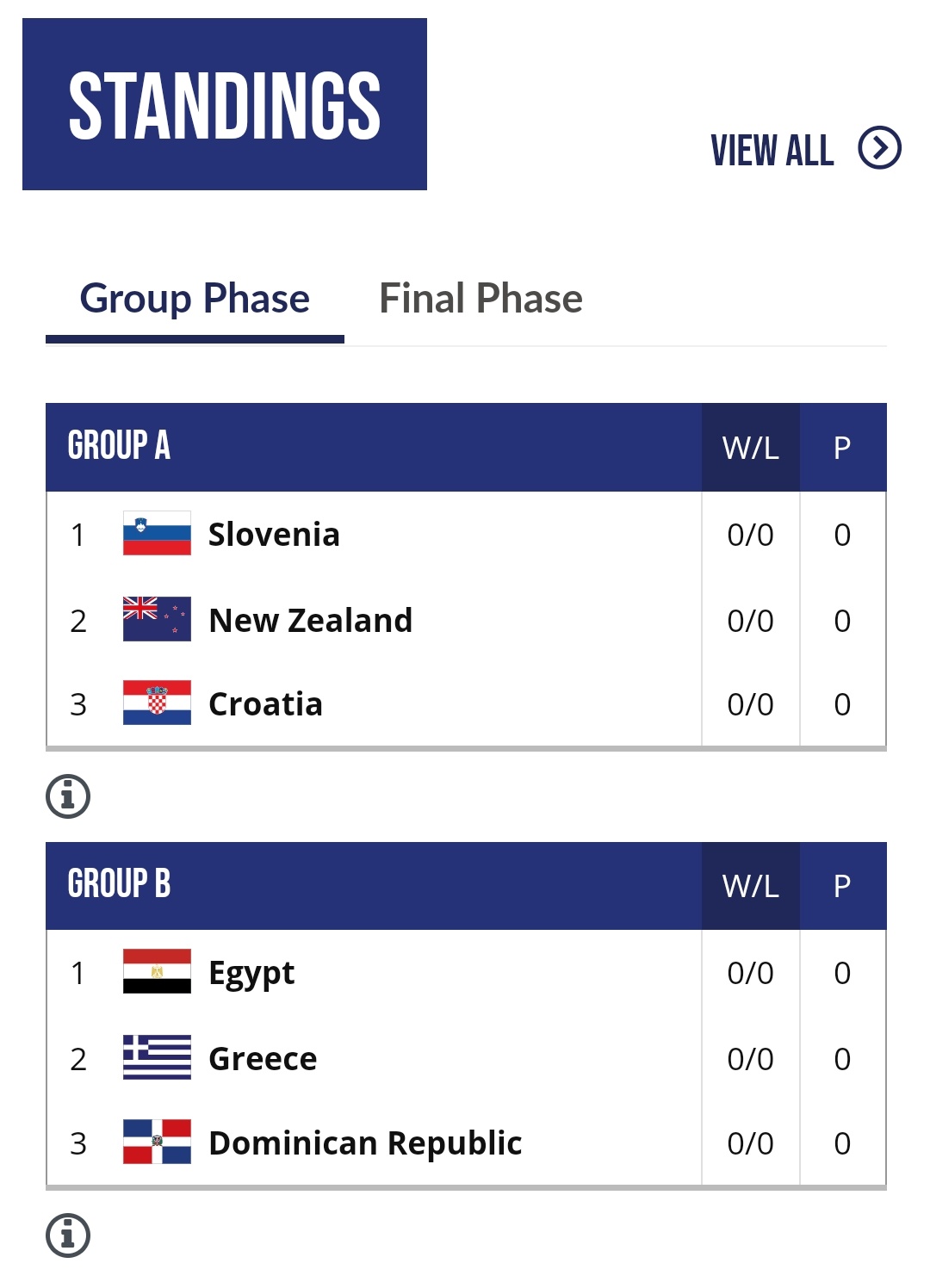Select Croatia in Group A
The width and height of the screenshot is (930, 1288).
(x=265, y=704)
